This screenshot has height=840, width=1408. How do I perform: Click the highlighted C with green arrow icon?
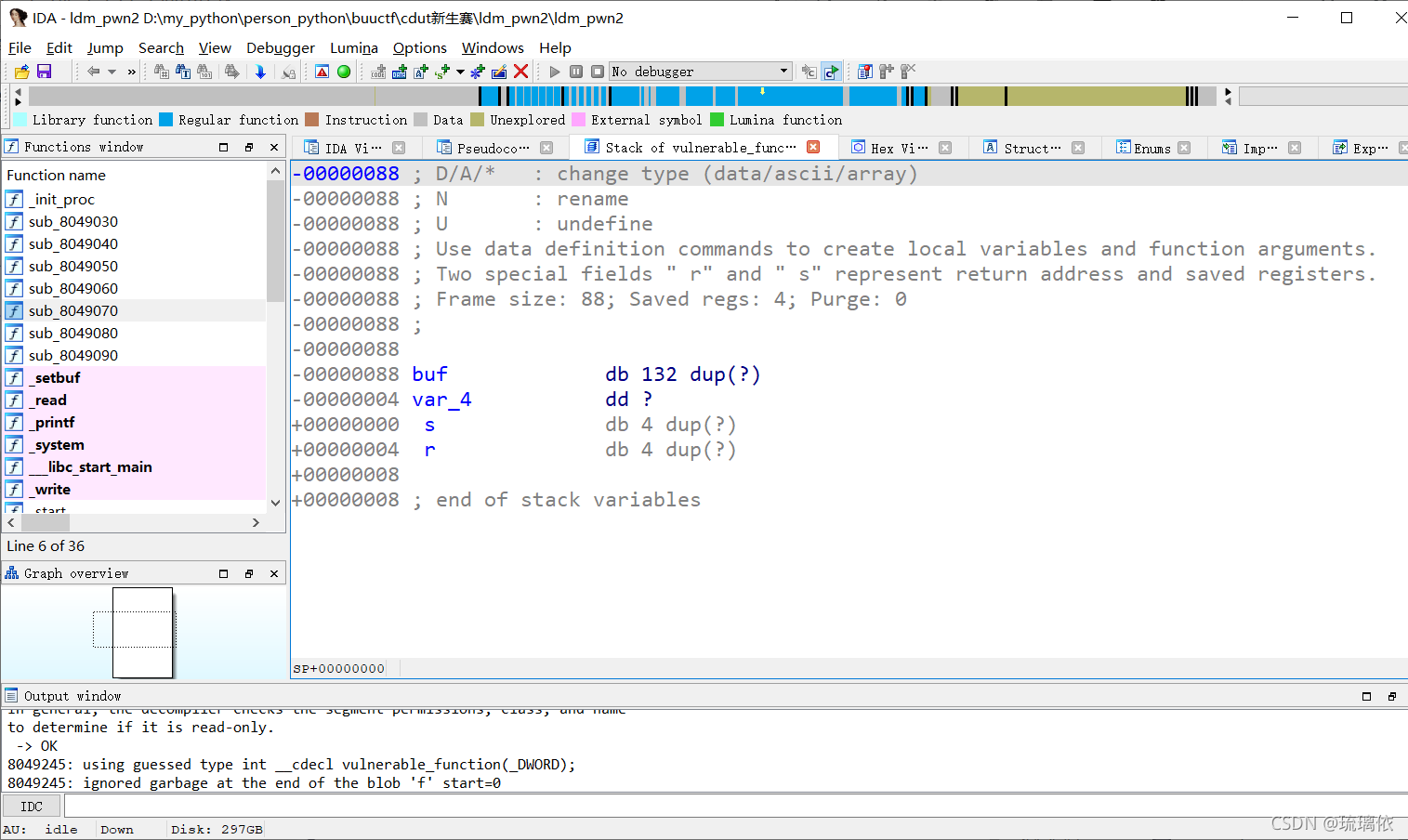pos(832,72)
